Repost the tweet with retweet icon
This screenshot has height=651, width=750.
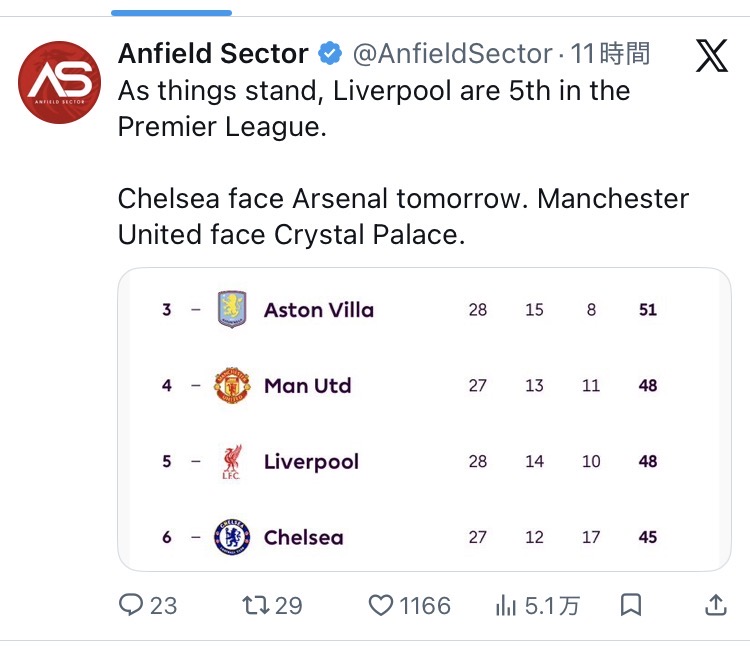tap(256, 604)
